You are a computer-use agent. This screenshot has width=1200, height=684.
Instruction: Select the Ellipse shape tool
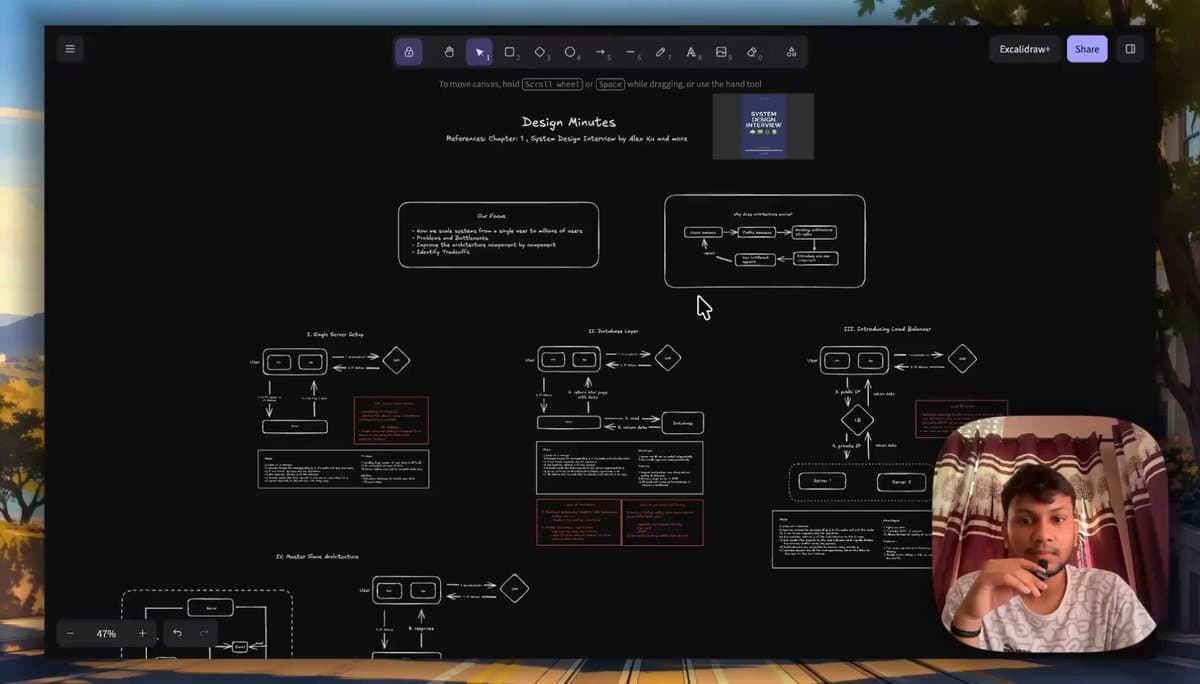[570, 52]
